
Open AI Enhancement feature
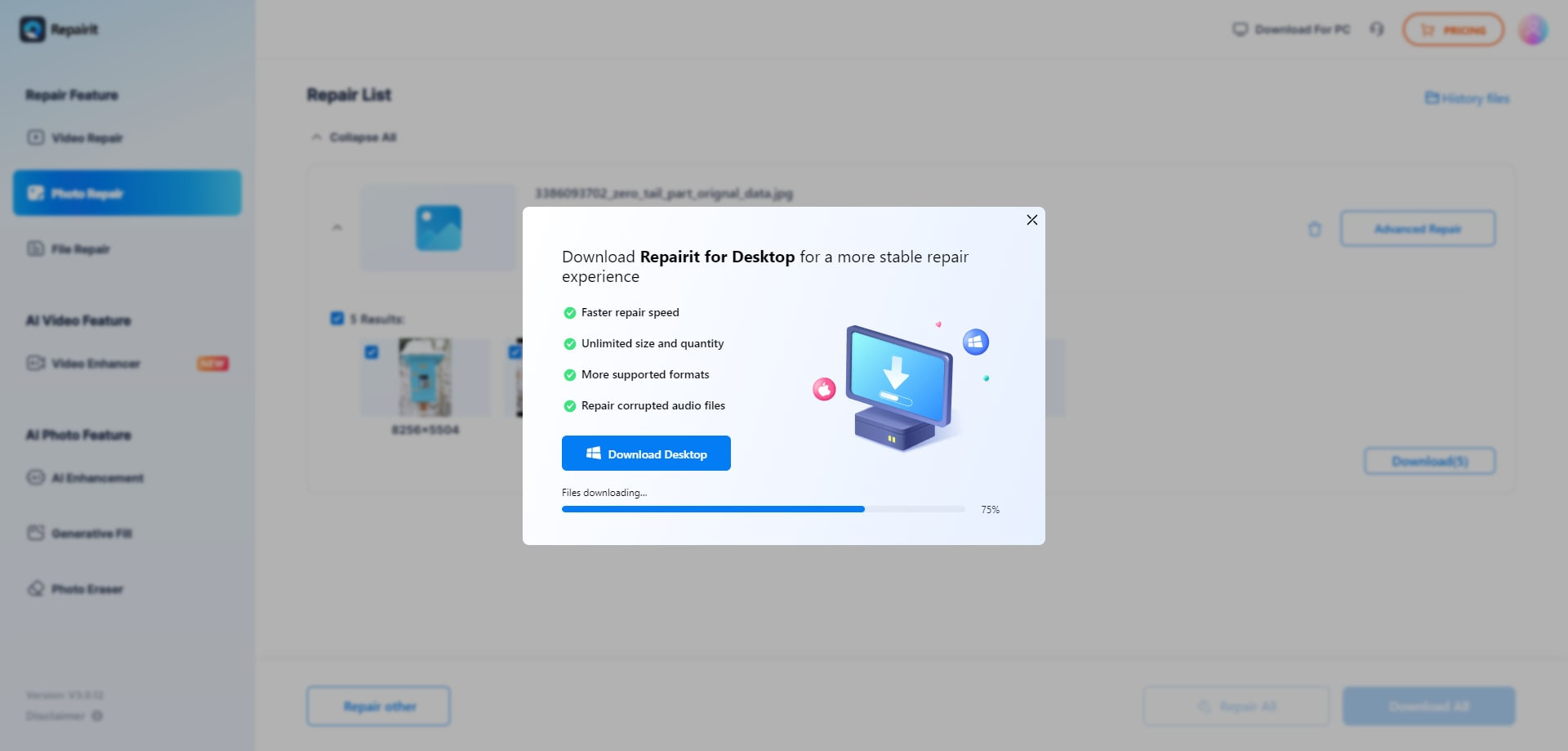click(127, 478)
